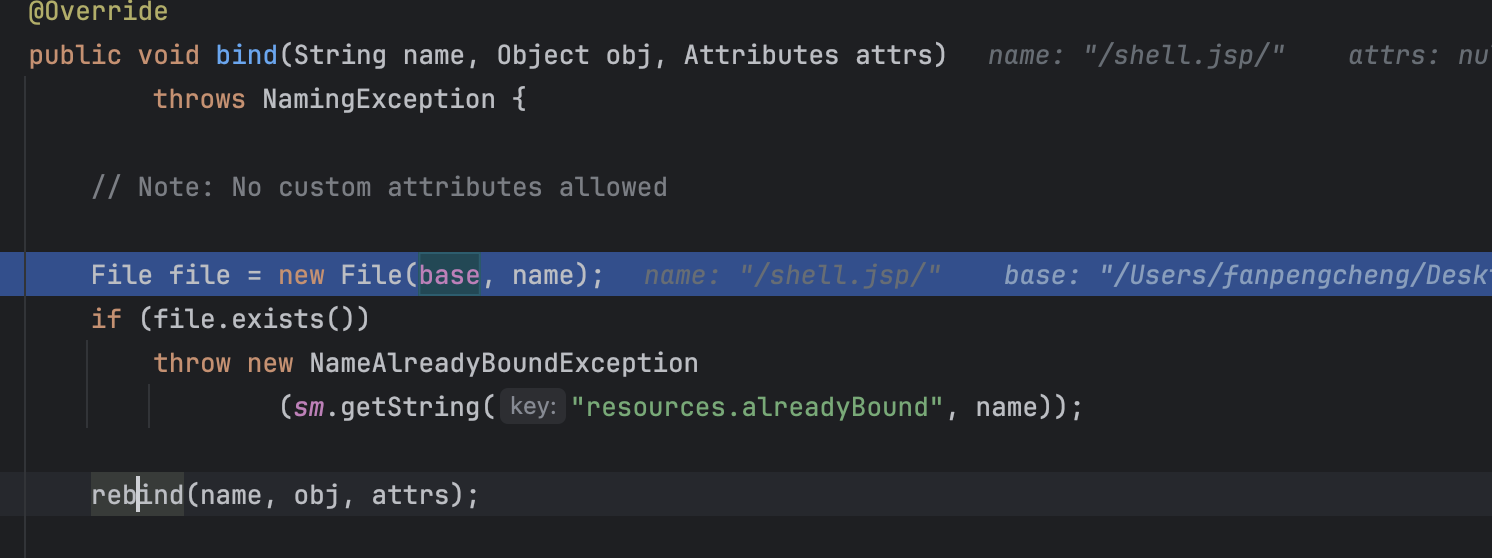Place the cursor on the bind method name
This screenshot has width=1492, height=558.
(246, 55)
